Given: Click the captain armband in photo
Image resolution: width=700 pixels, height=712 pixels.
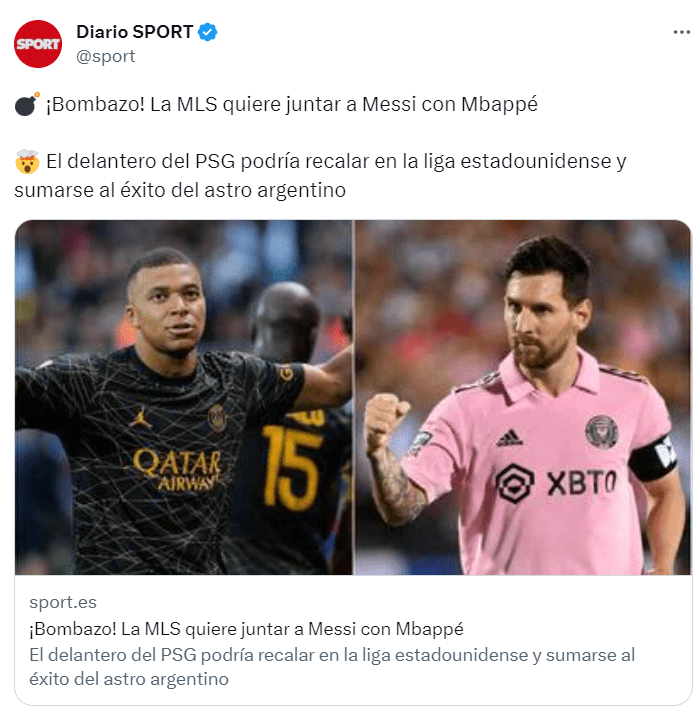Looking at the screenshot, I should click(652, 459).
